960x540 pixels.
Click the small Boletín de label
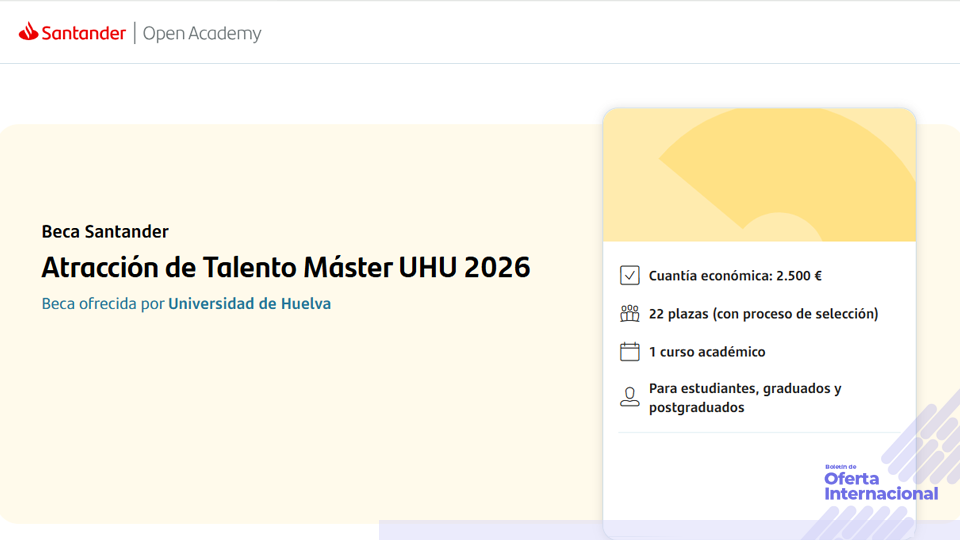tap(841, 467)
